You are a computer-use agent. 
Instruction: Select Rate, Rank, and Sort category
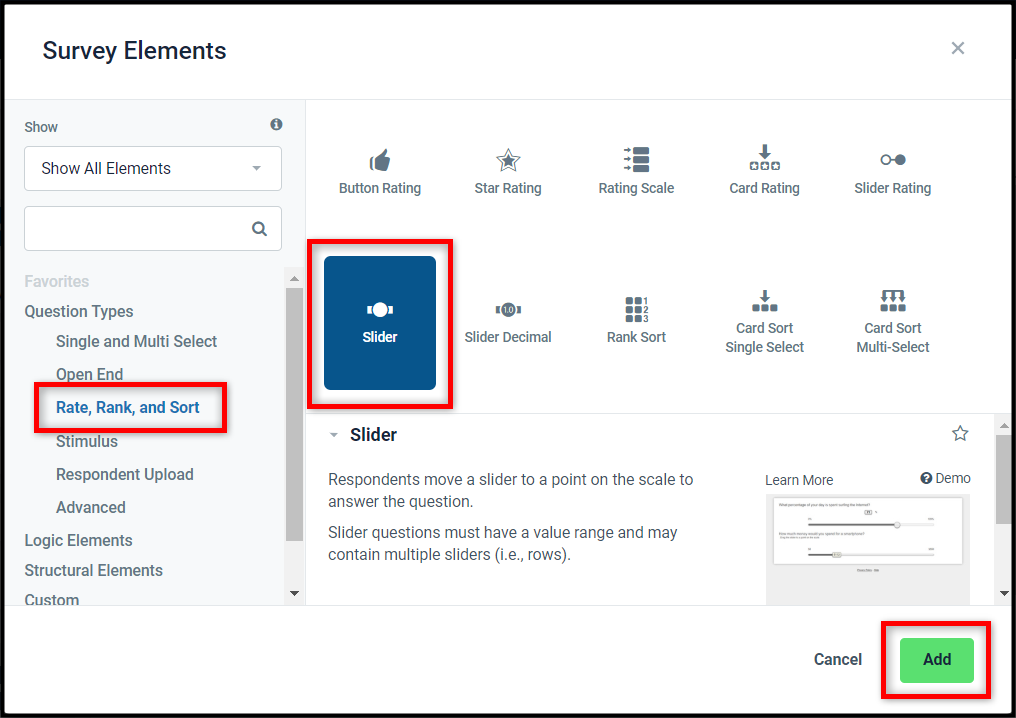128,408
